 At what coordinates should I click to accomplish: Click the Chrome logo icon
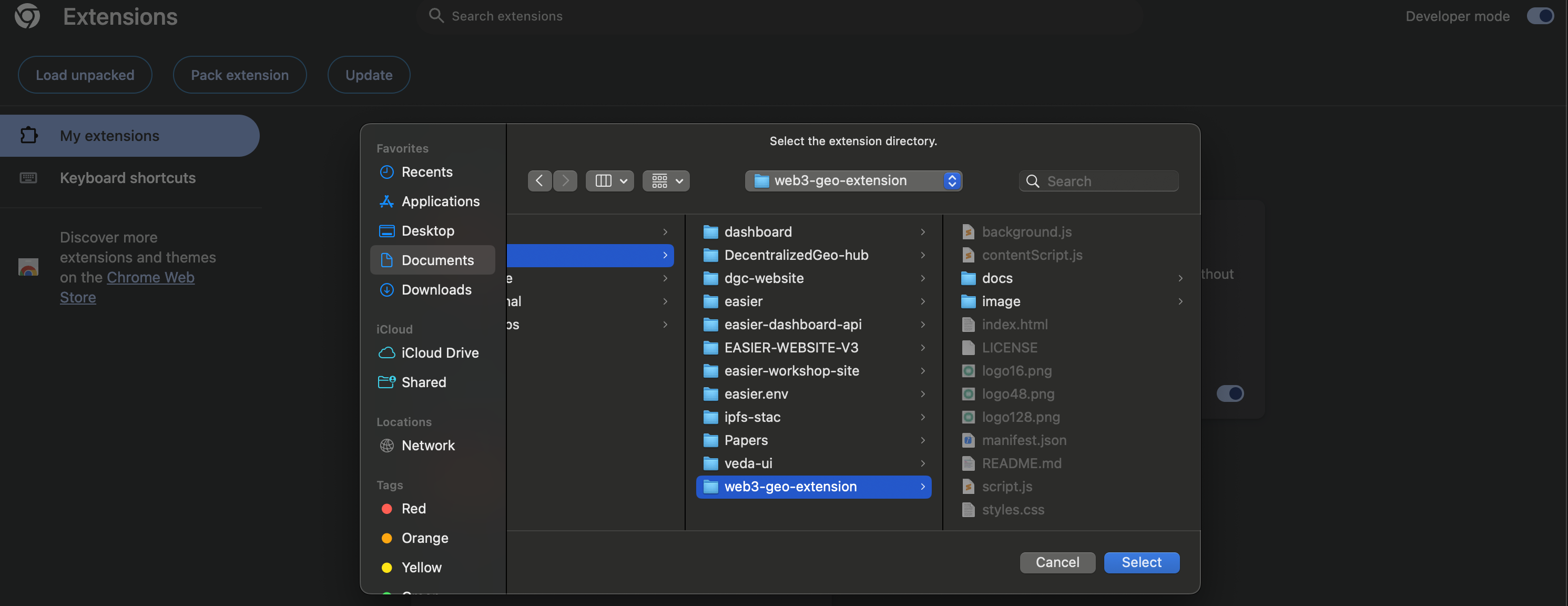pyautogui.click(x=27, y=16)
